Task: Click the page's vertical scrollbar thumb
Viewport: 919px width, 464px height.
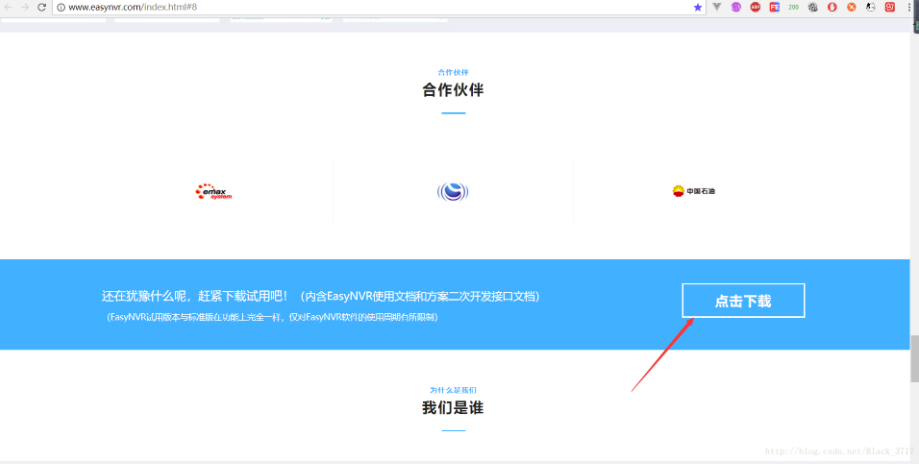Action: [914, 359]
